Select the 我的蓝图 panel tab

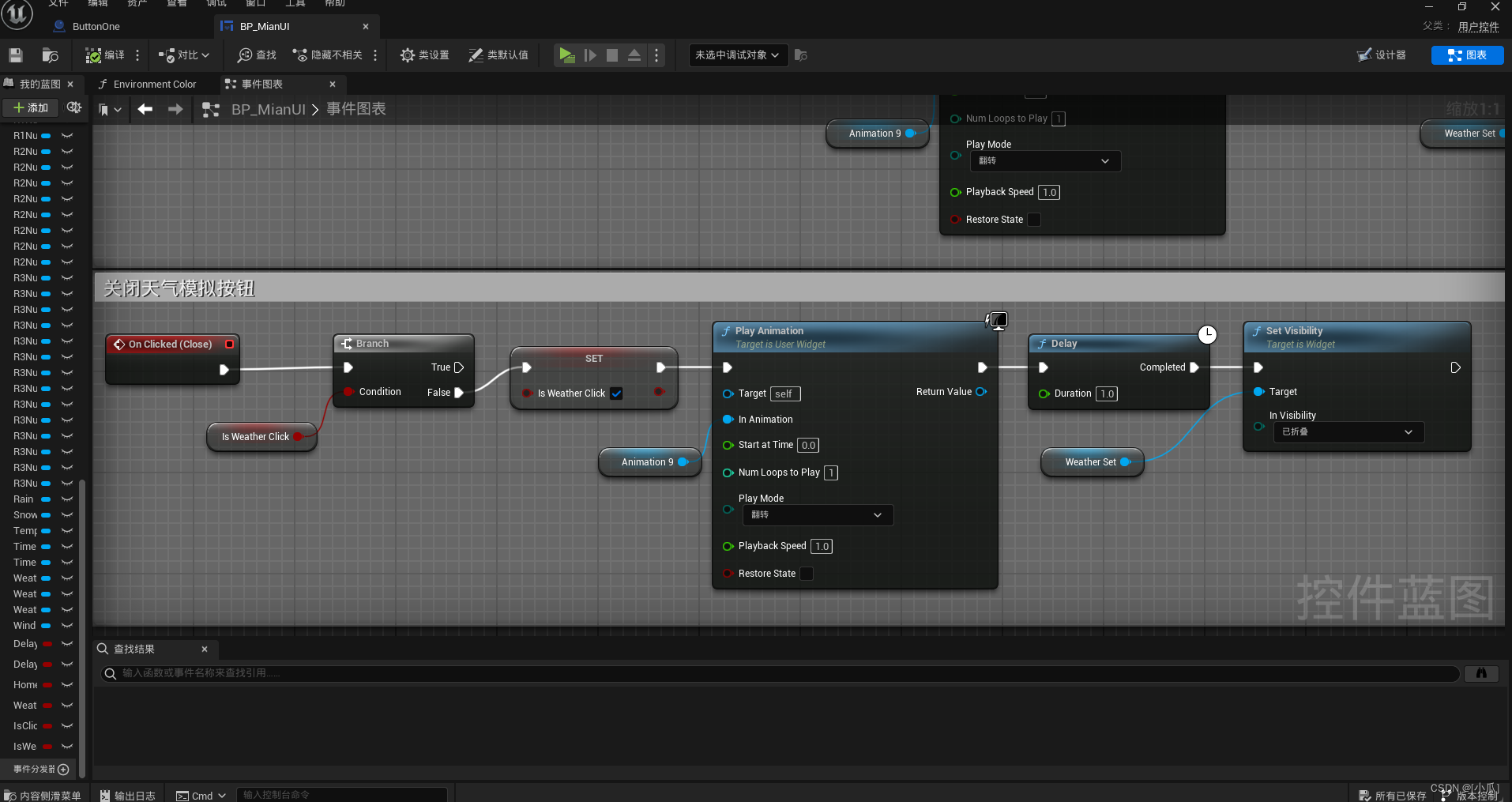click(39, 84)
